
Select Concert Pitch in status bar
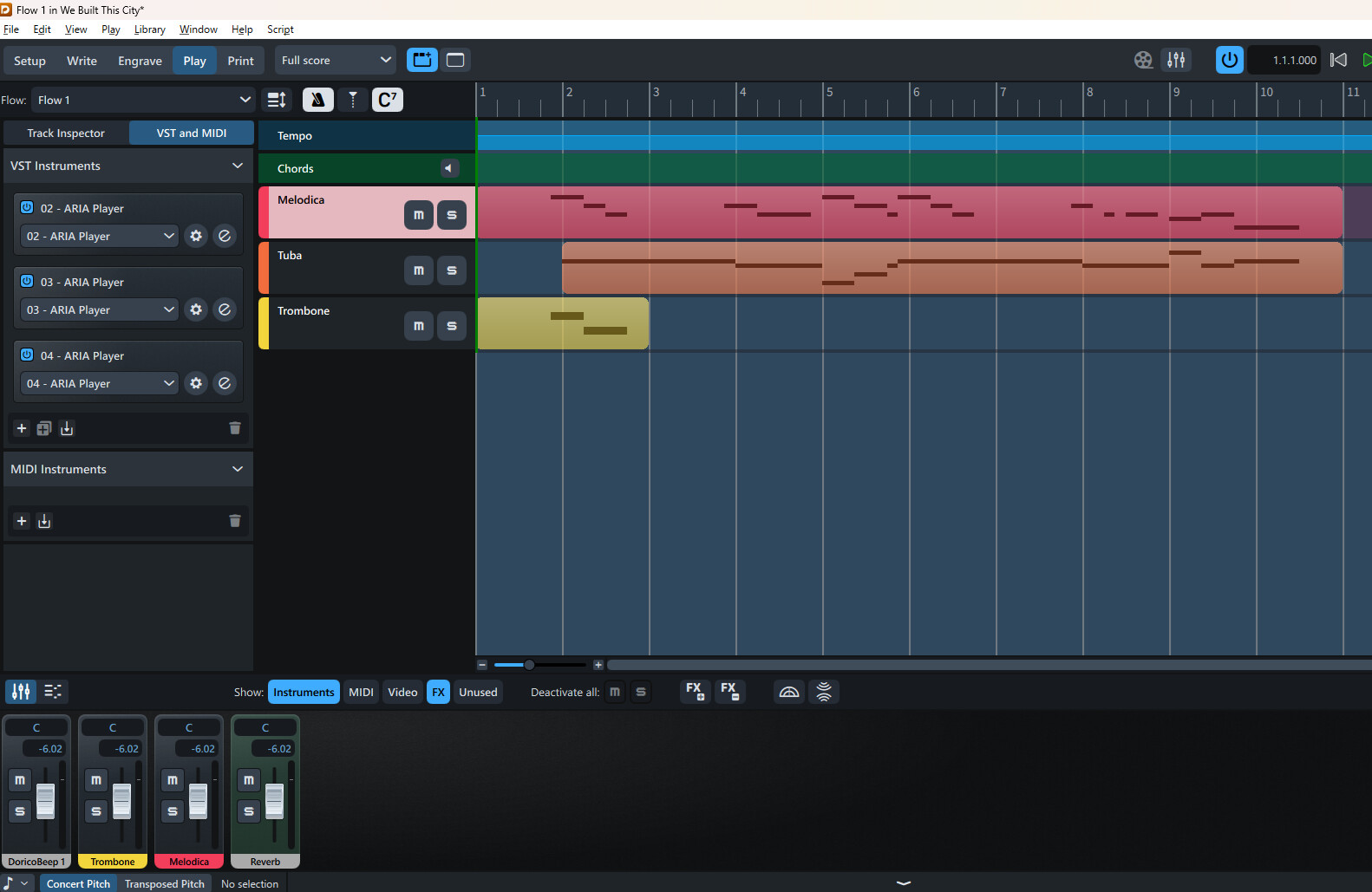[78, 883]
